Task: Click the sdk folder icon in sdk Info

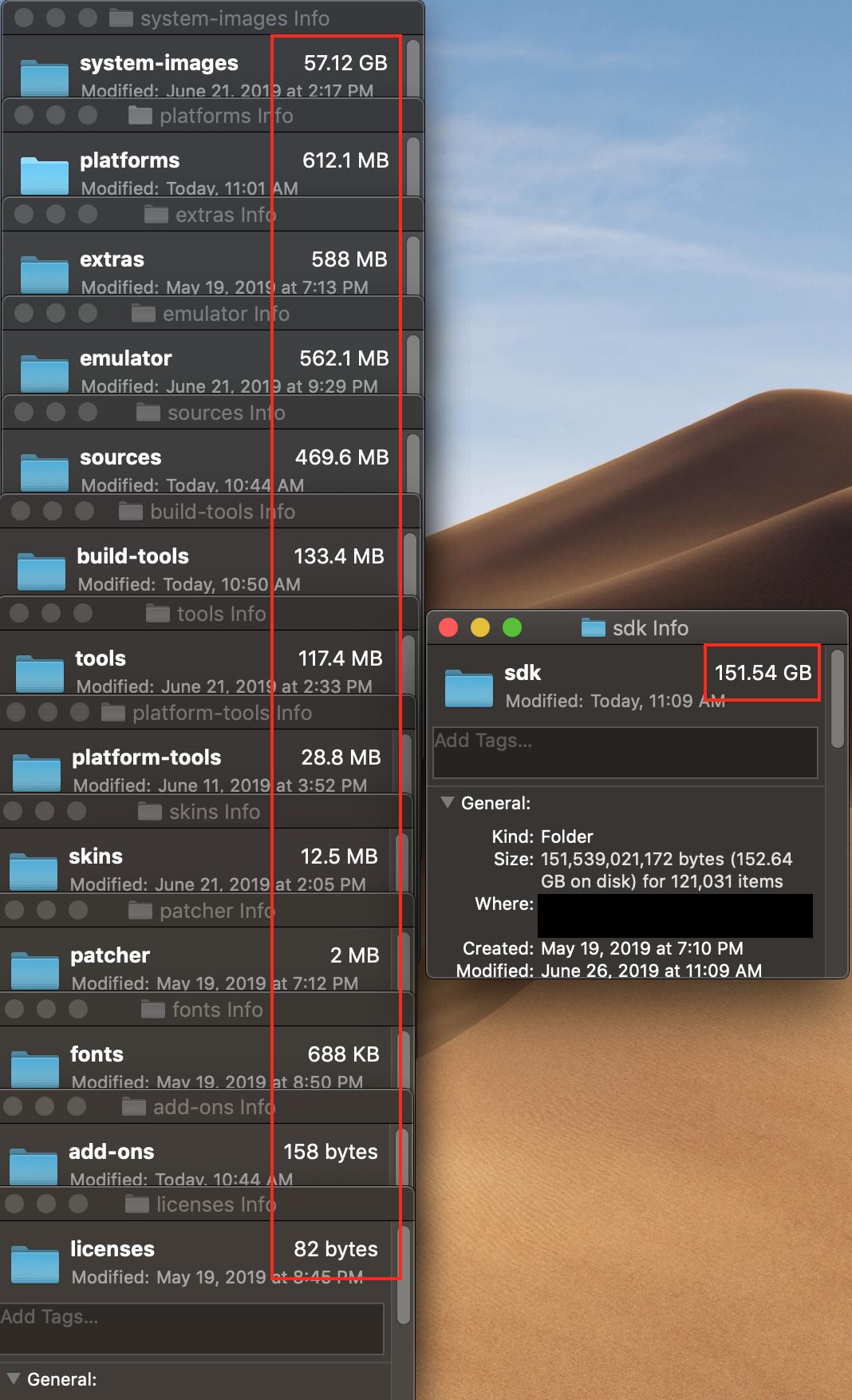Action: [x=469, y=688]
